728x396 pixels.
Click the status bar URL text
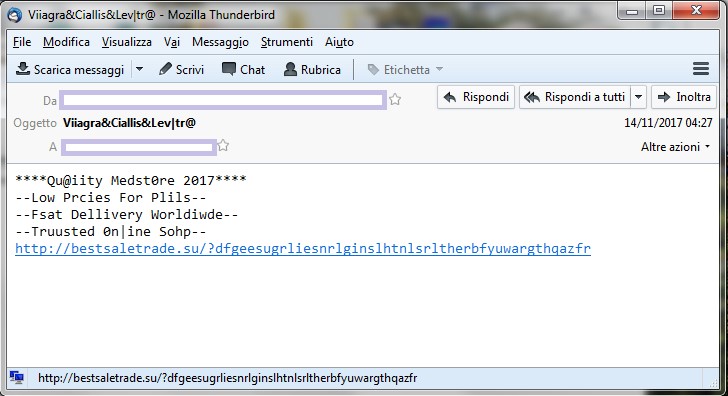click(x=228, y=378)
